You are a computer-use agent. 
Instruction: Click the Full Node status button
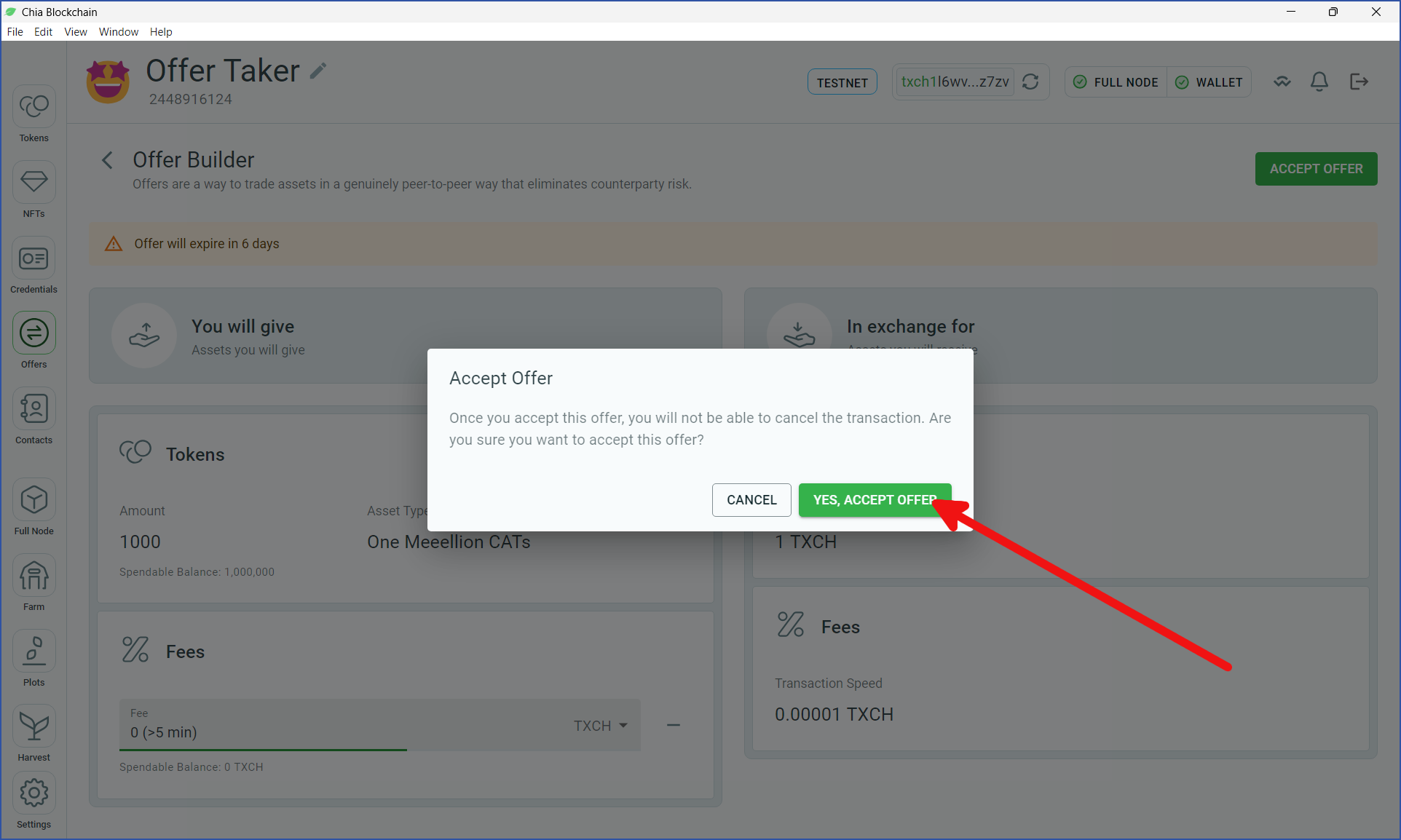(x=1116, y=82)
